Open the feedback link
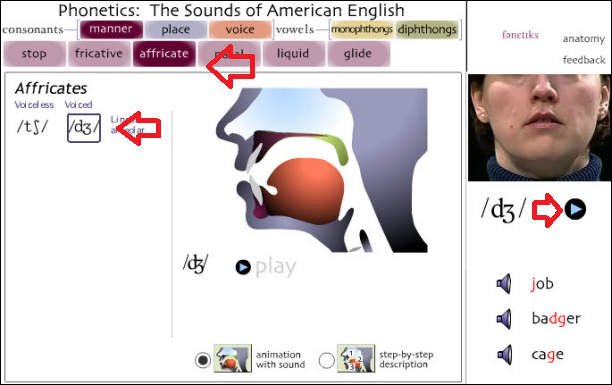Image resolution: width=612 pixels, height=385 pixels. coord(584,60)
